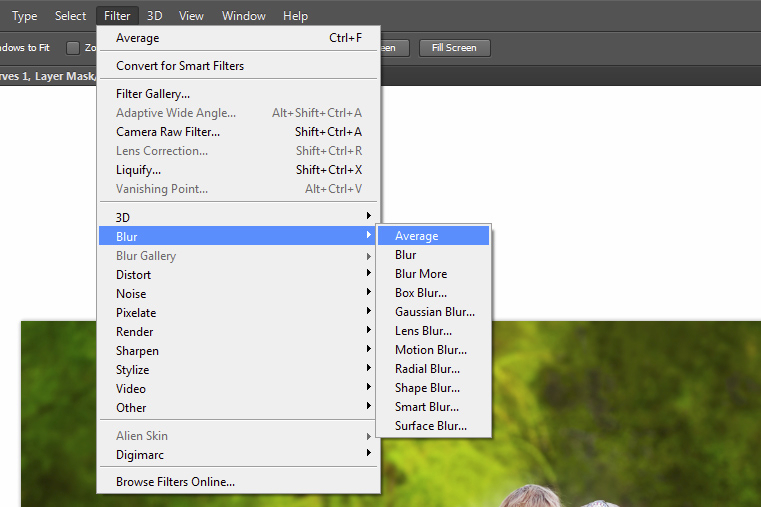Expand the Noise submenu
The width and height of the screenshot is (761, 507).
131,294
